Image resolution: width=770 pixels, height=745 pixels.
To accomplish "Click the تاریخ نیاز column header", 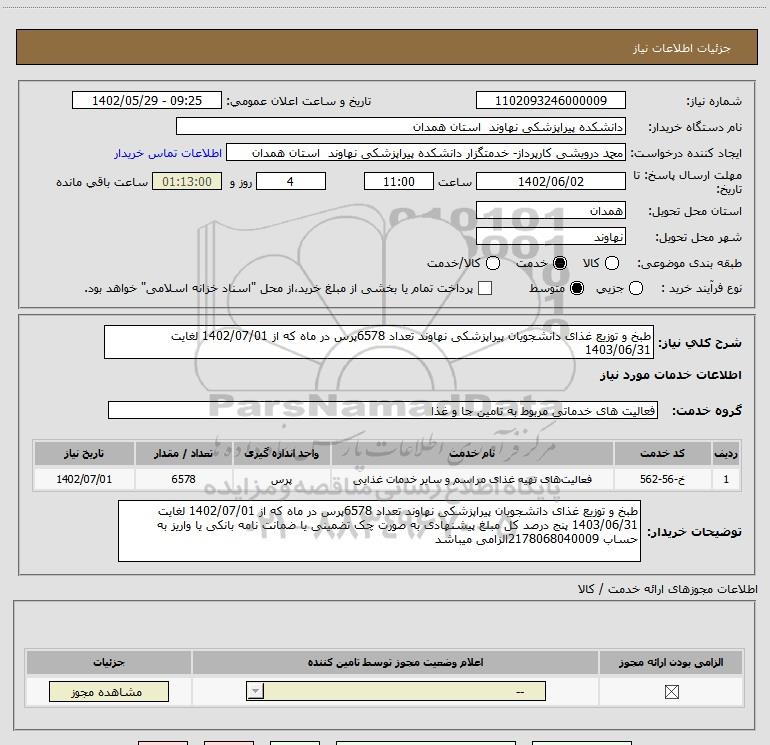I will [x=84, y=453].
